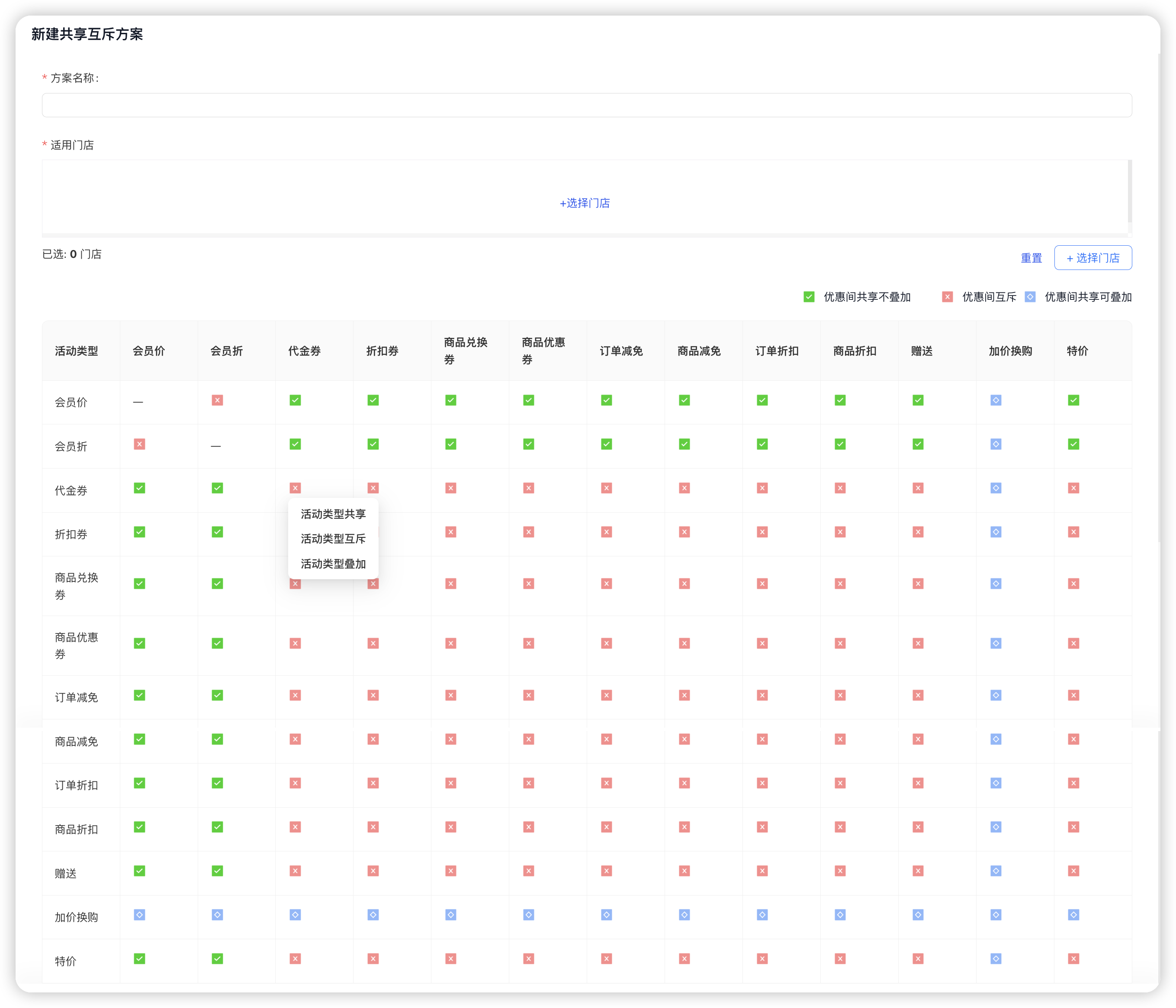The width and height of the screenshot is (1176, 1008).
Task: Click mutex icon in 商品兑换券 row, 订单折扣 column
Action: pos(762,584)
